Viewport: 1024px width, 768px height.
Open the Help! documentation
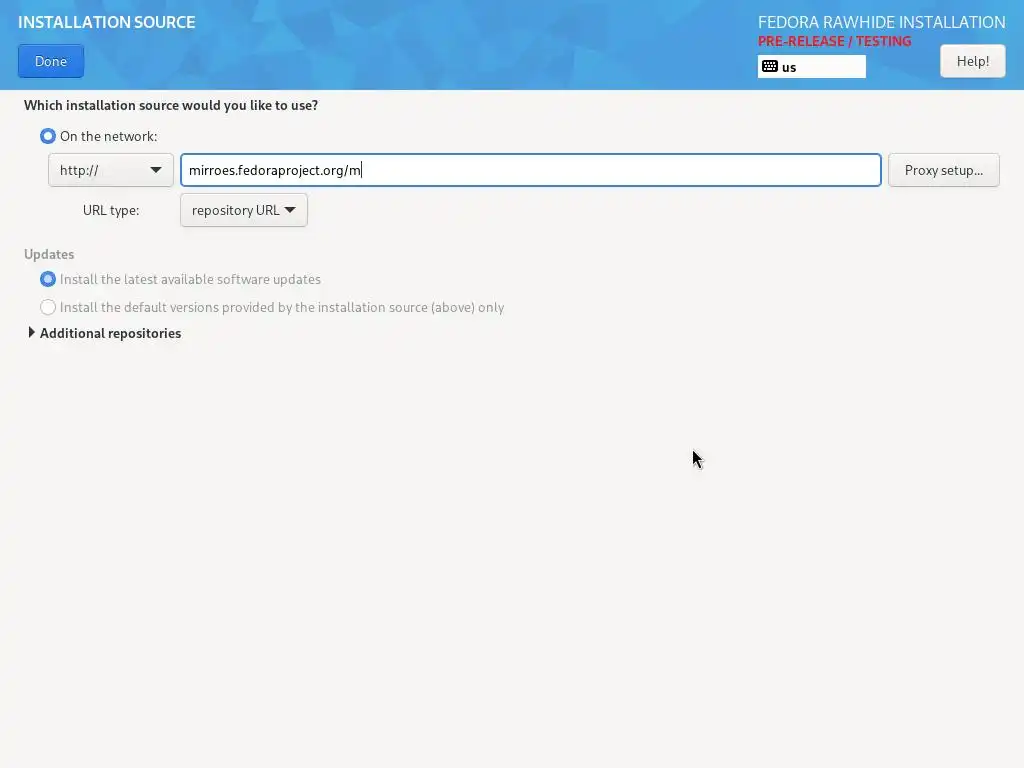[972, 61]
